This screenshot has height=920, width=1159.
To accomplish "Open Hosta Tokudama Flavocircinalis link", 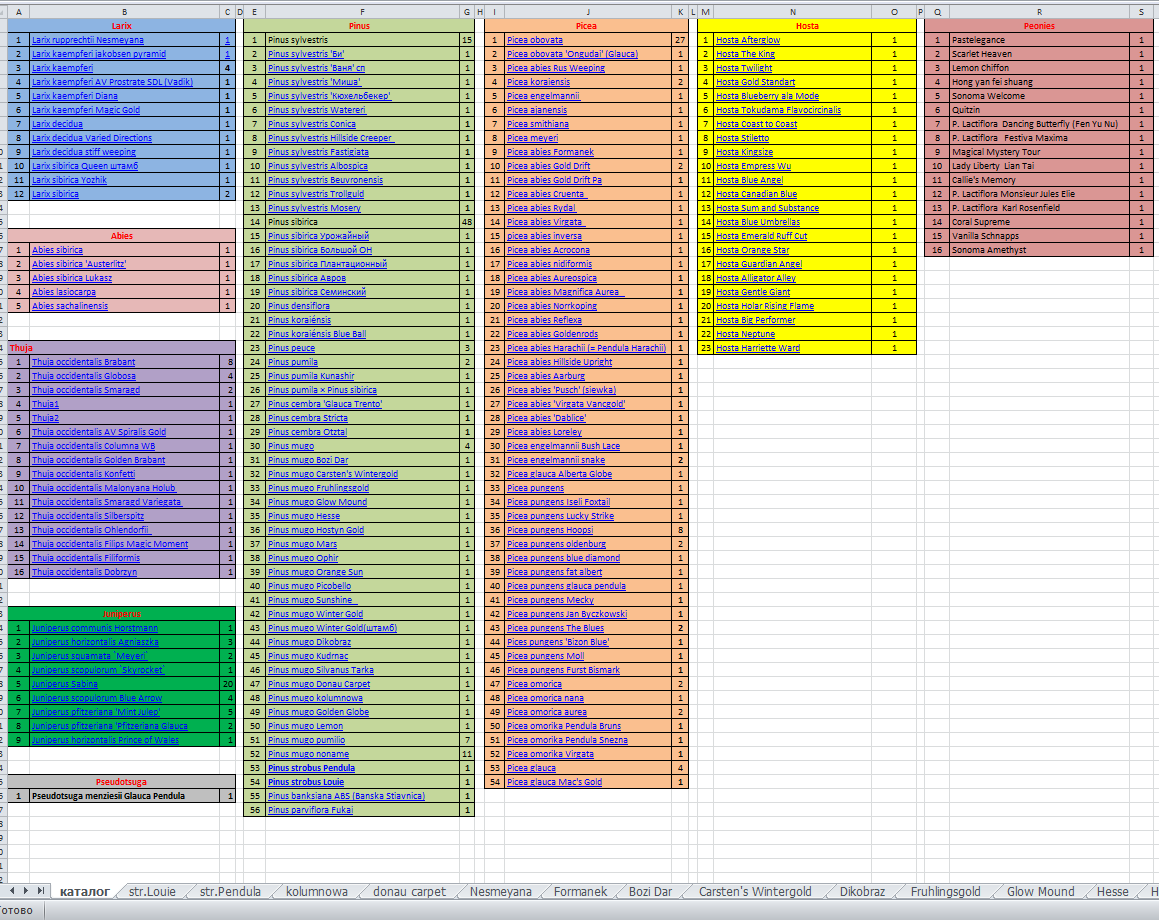I will pos(778,110).
